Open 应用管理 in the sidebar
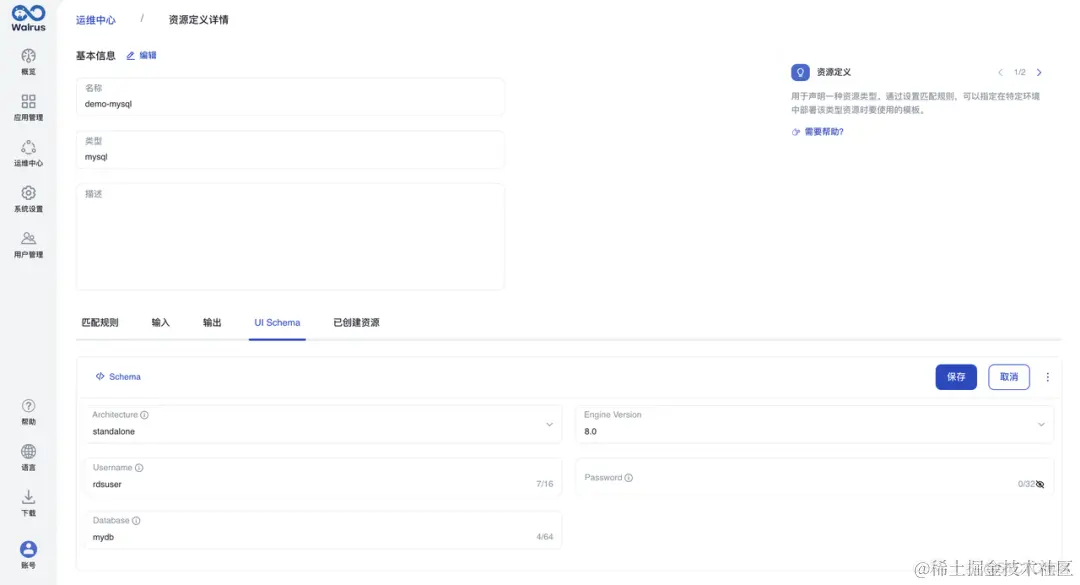The image size is (1080, 585). (28, 107)
